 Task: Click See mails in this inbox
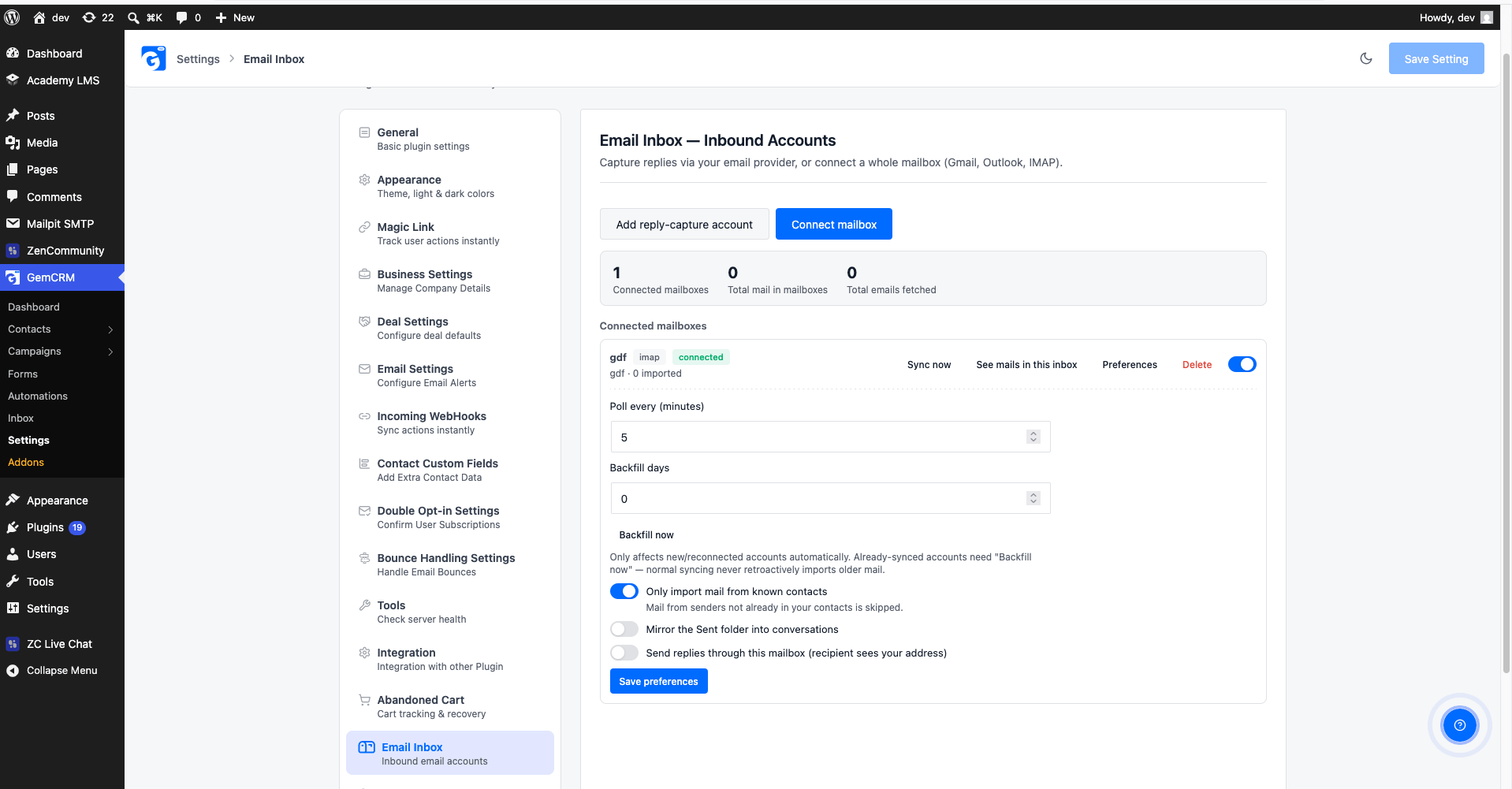coord(1026,364)
